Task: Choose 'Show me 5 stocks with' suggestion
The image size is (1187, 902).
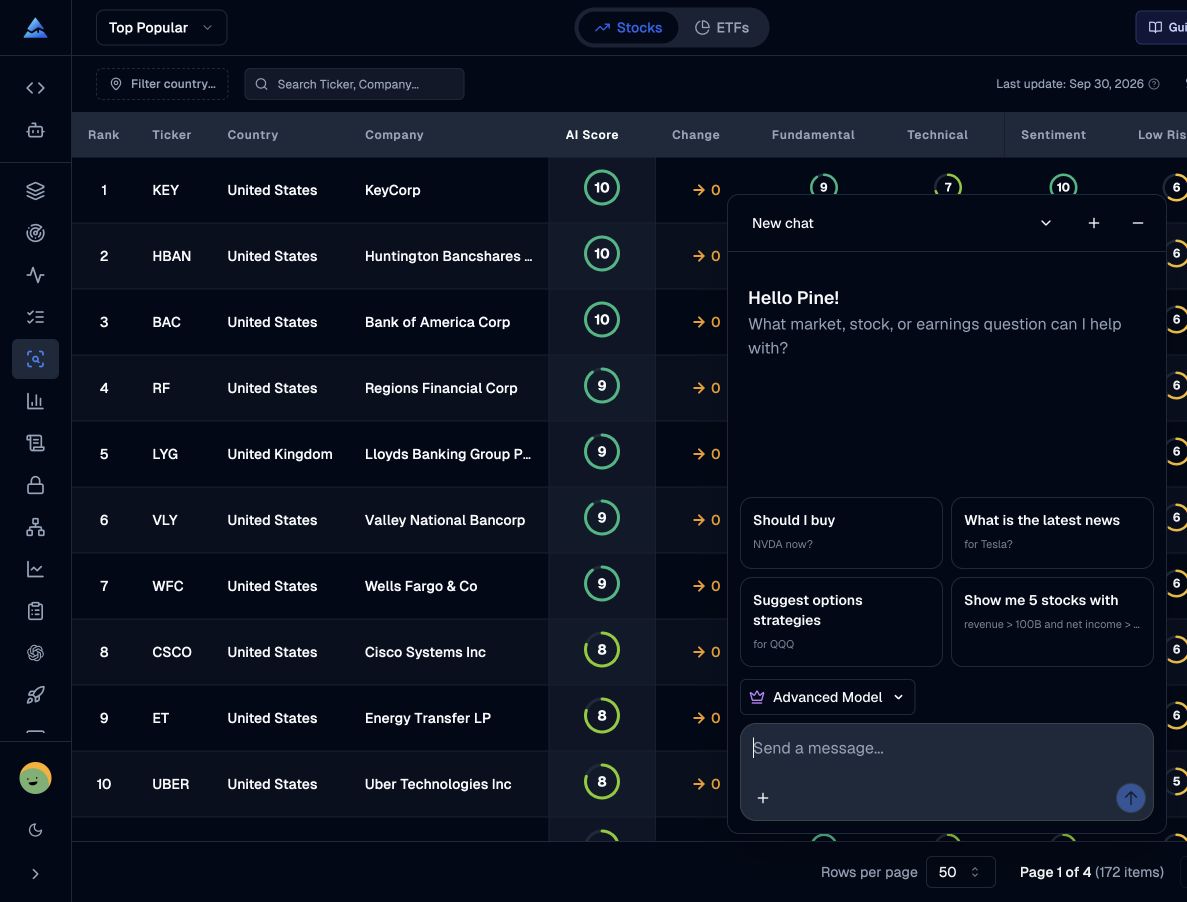Action: pos(1052,622)
